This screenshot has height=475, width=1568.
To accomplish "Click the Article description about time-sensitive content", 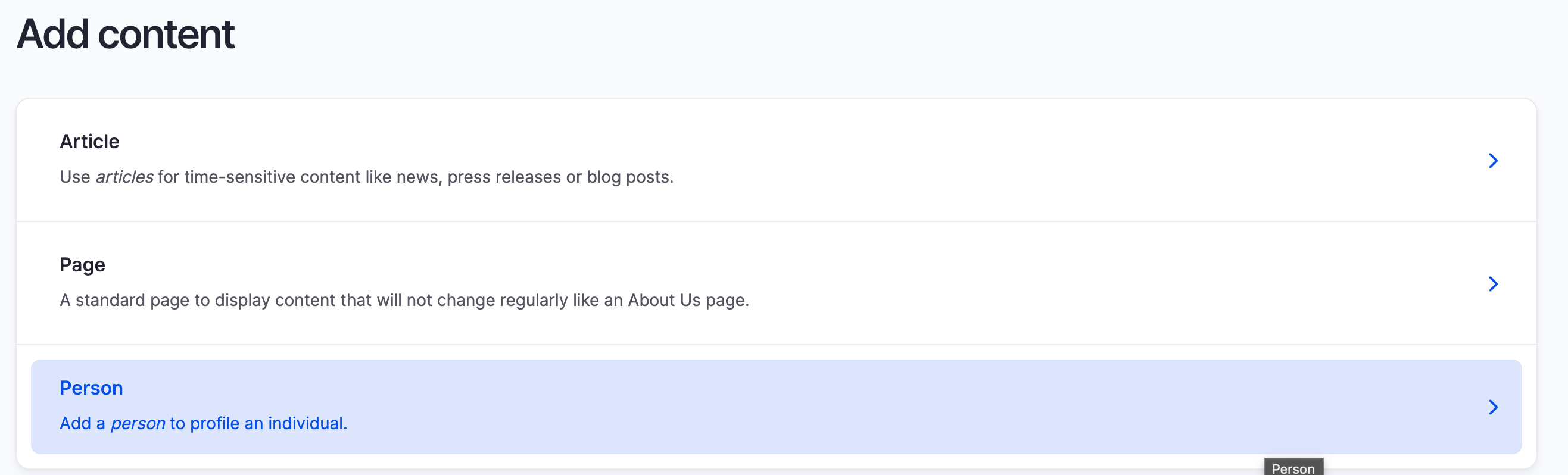I will (366, 177).
